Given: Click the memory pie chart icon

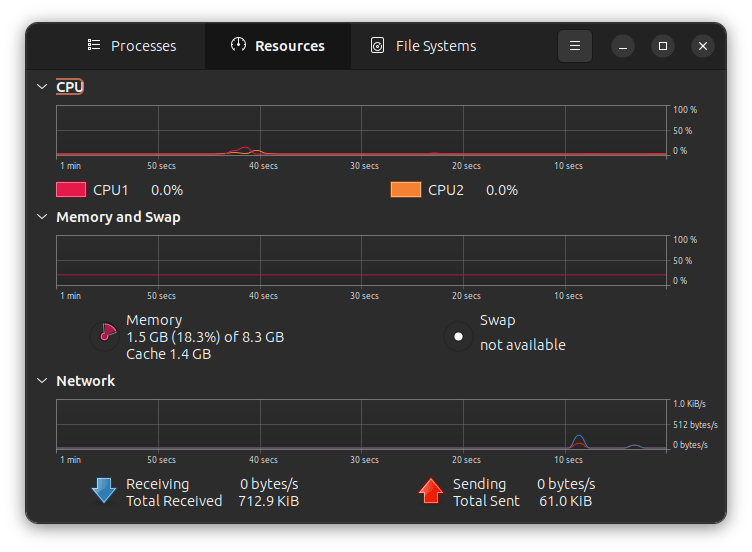Looking at the screenshot, I should [x=105, y=336].
